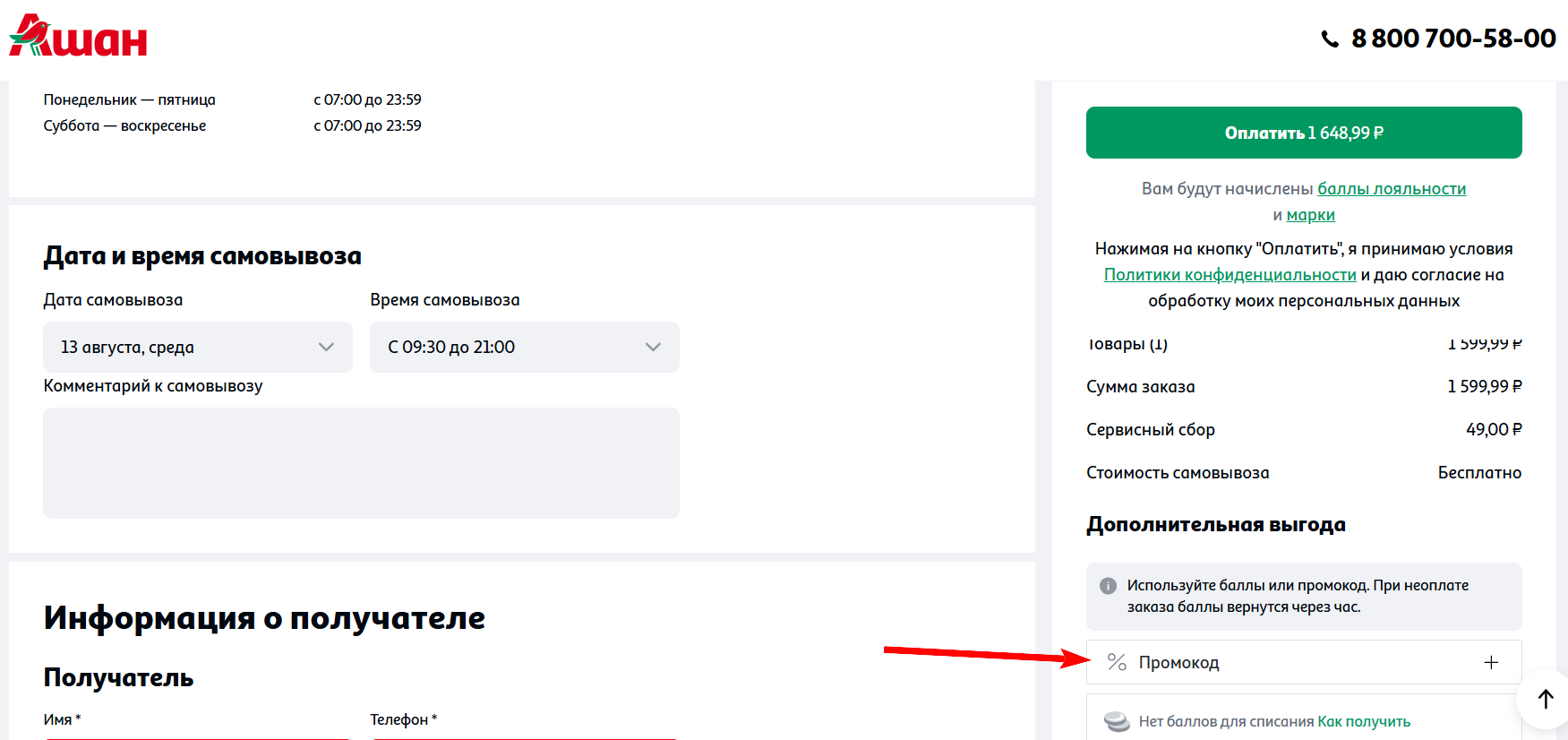Open the Политики конфиденциальности link

click(1230, 275)
